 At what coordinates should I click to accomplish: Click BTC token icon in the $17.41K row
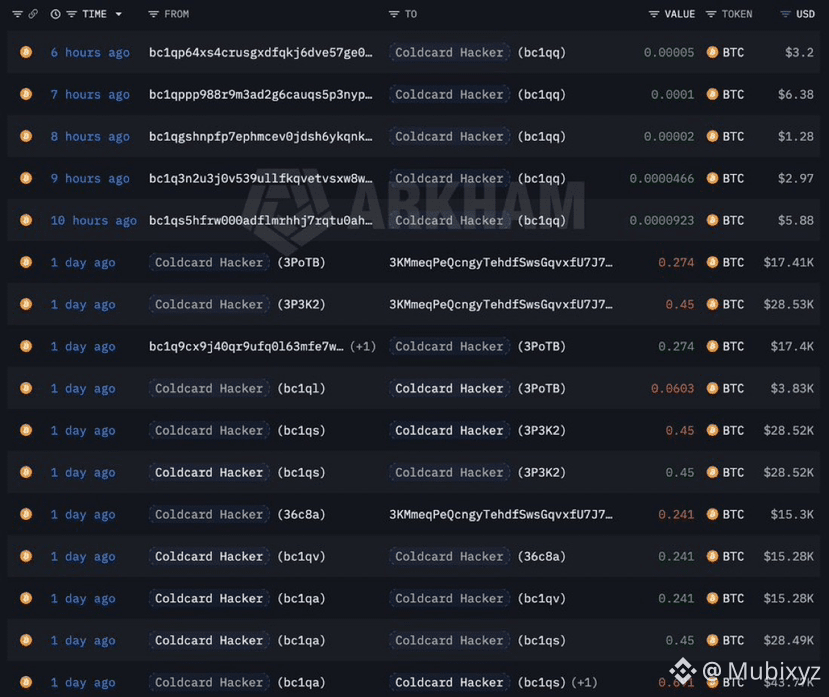click(712, 262)
